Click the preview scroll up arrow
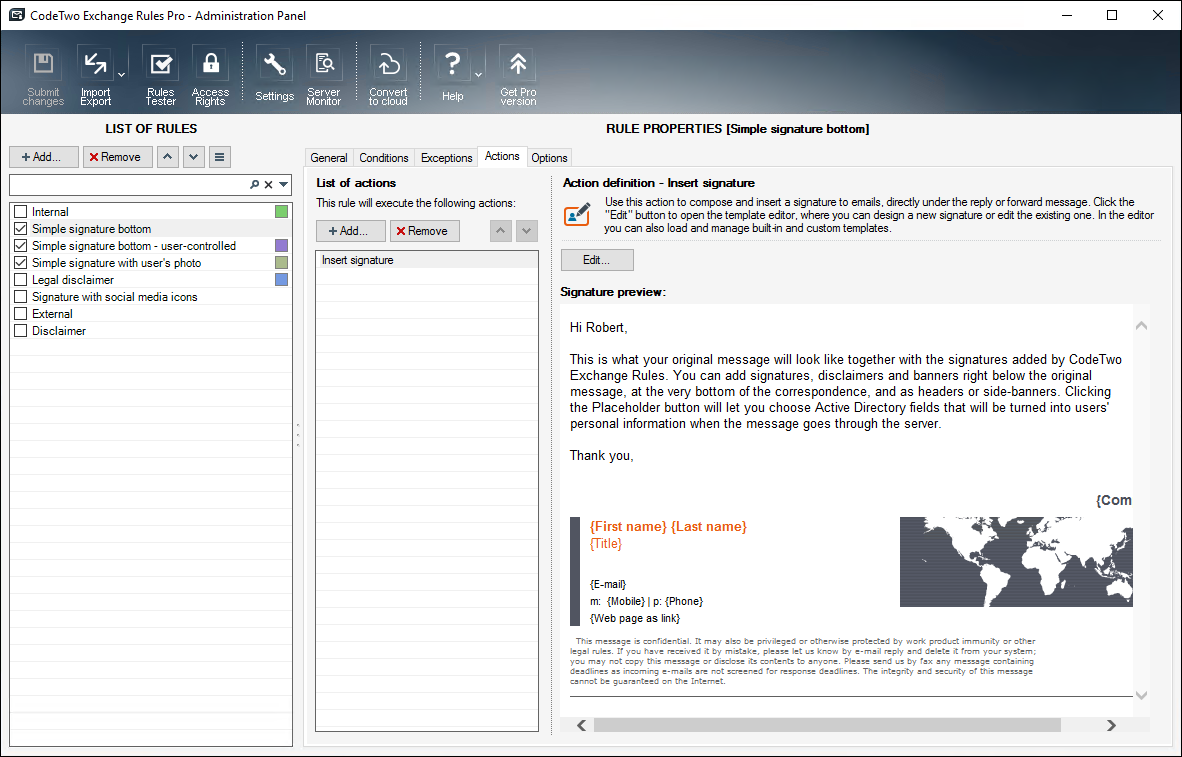Screen dimensions: 1182x757 point(1141,326)
